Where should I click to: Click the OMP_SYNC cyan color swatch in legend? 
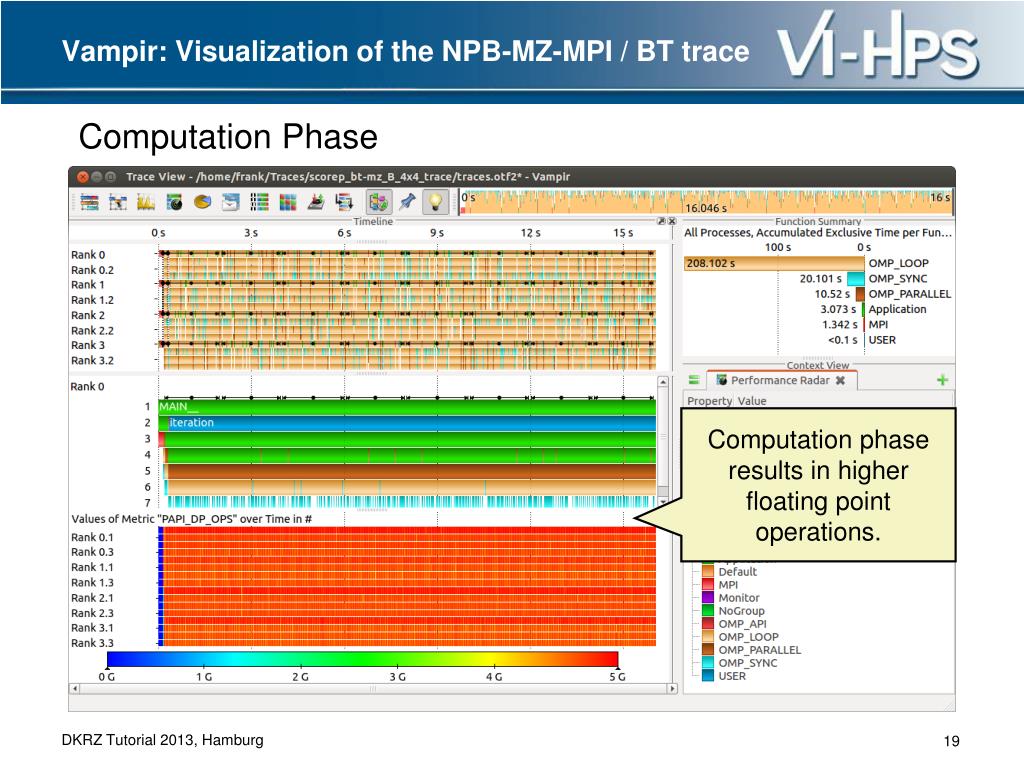[x=708, y=663]
